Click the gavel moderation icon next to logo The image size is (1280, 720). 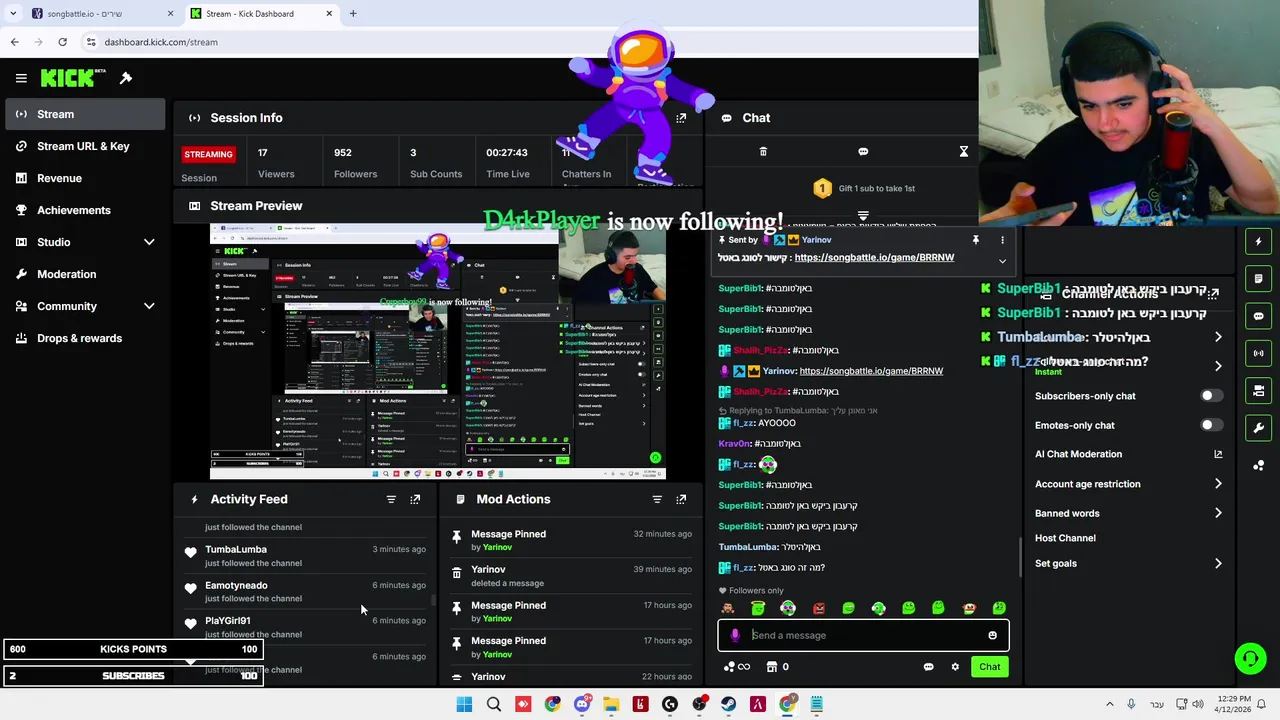pyautogui.click(x=126, y=78)
